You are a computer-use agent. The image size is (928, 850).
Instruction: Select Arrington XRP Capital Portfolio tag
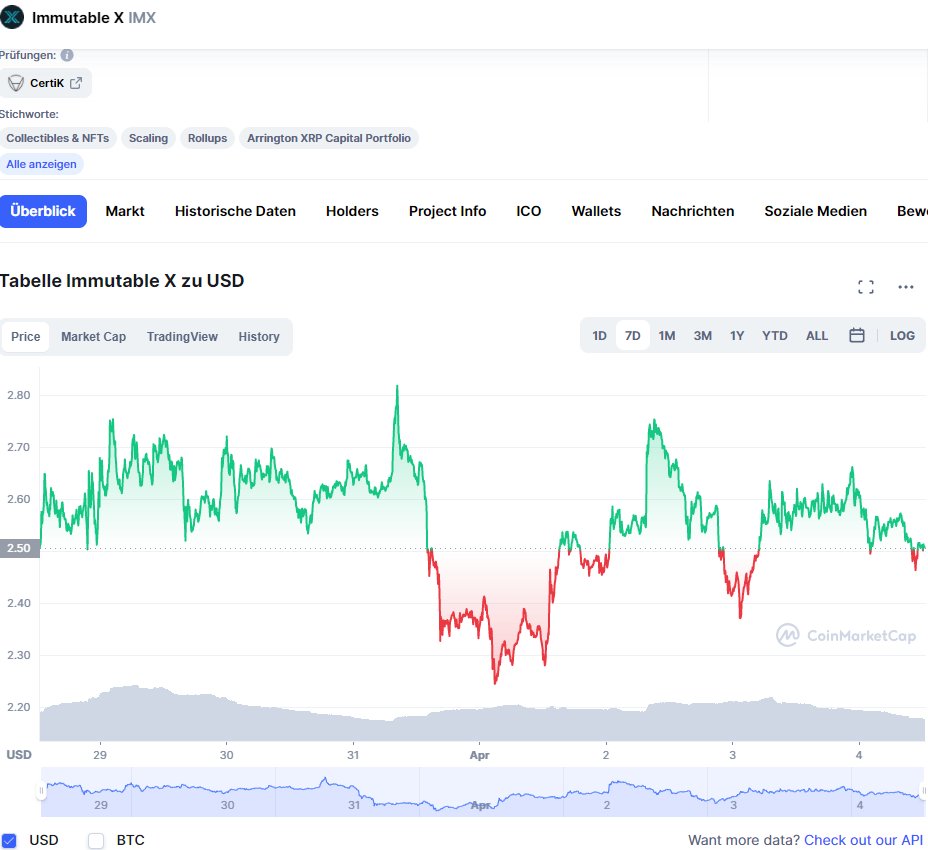coord(328,138)
